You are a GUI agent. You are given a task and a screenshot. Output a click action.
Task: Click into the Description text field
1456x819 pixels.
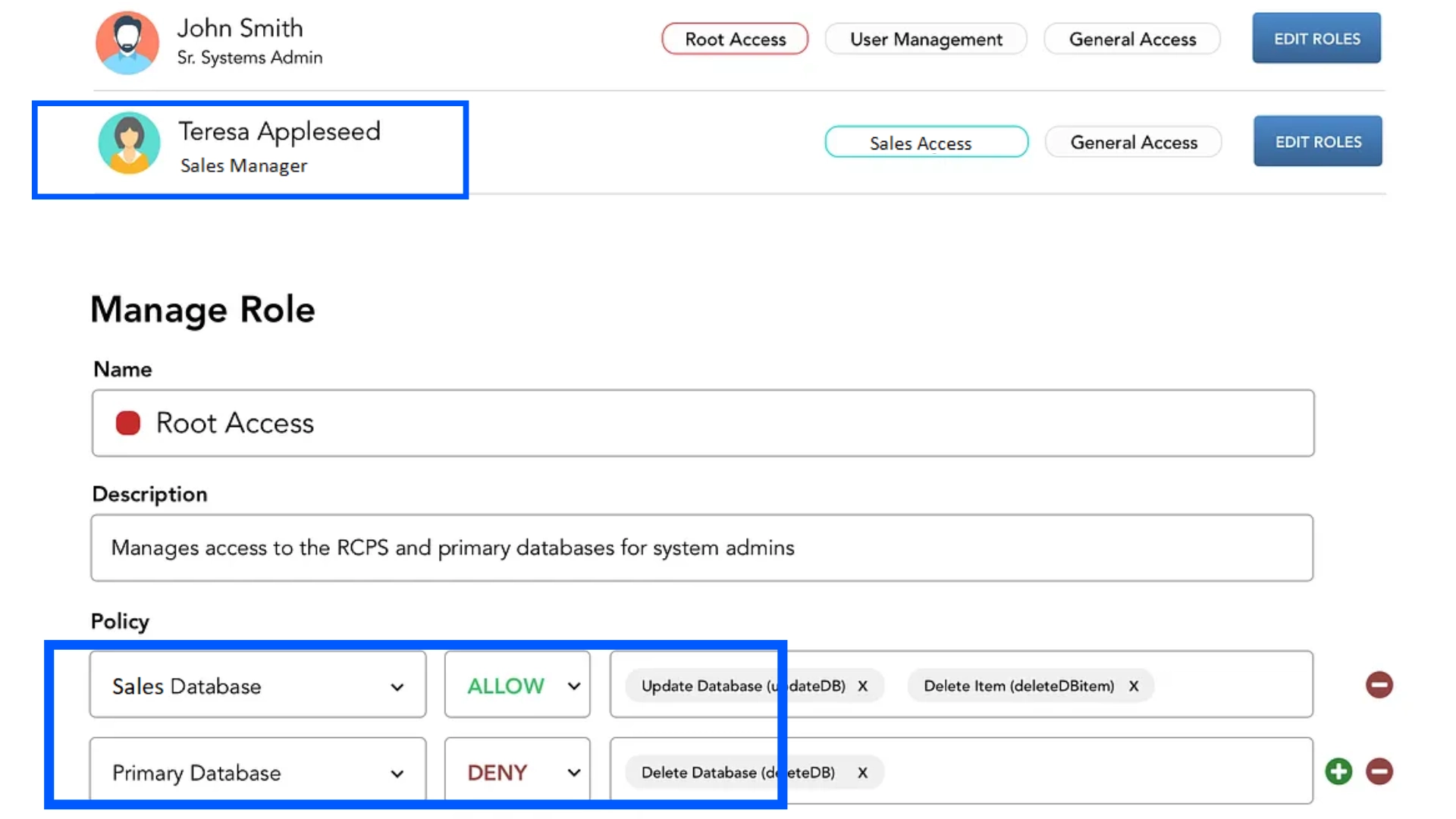pos(701,548)
